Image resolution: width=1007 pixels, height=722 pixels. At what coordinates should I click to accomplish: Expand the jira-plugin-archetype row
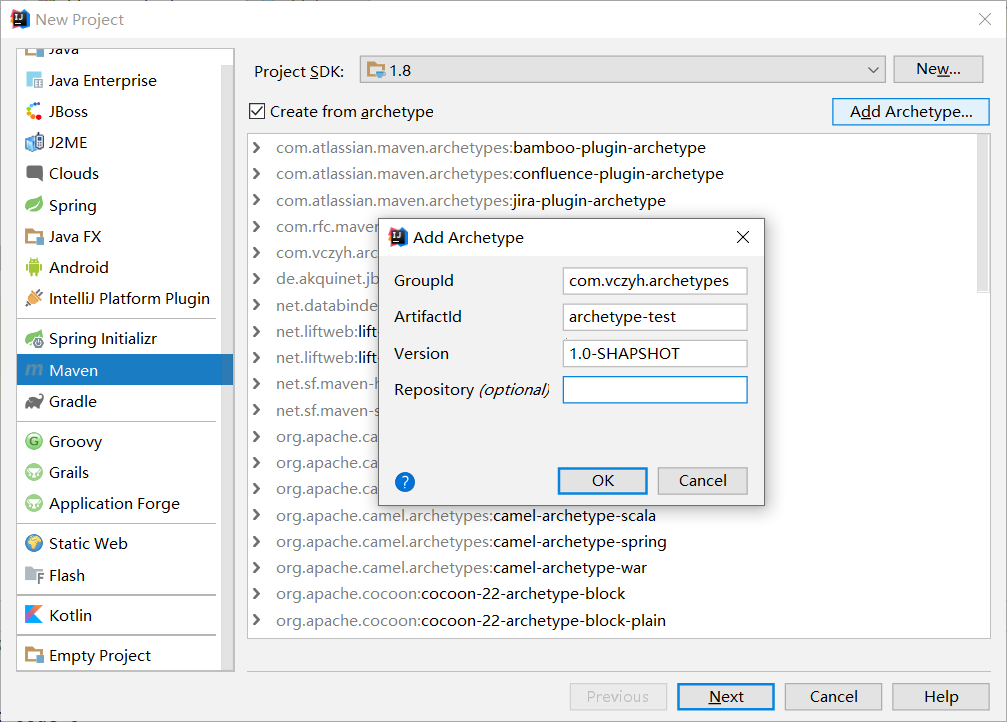pyautogui.click(x=257, y=200)
